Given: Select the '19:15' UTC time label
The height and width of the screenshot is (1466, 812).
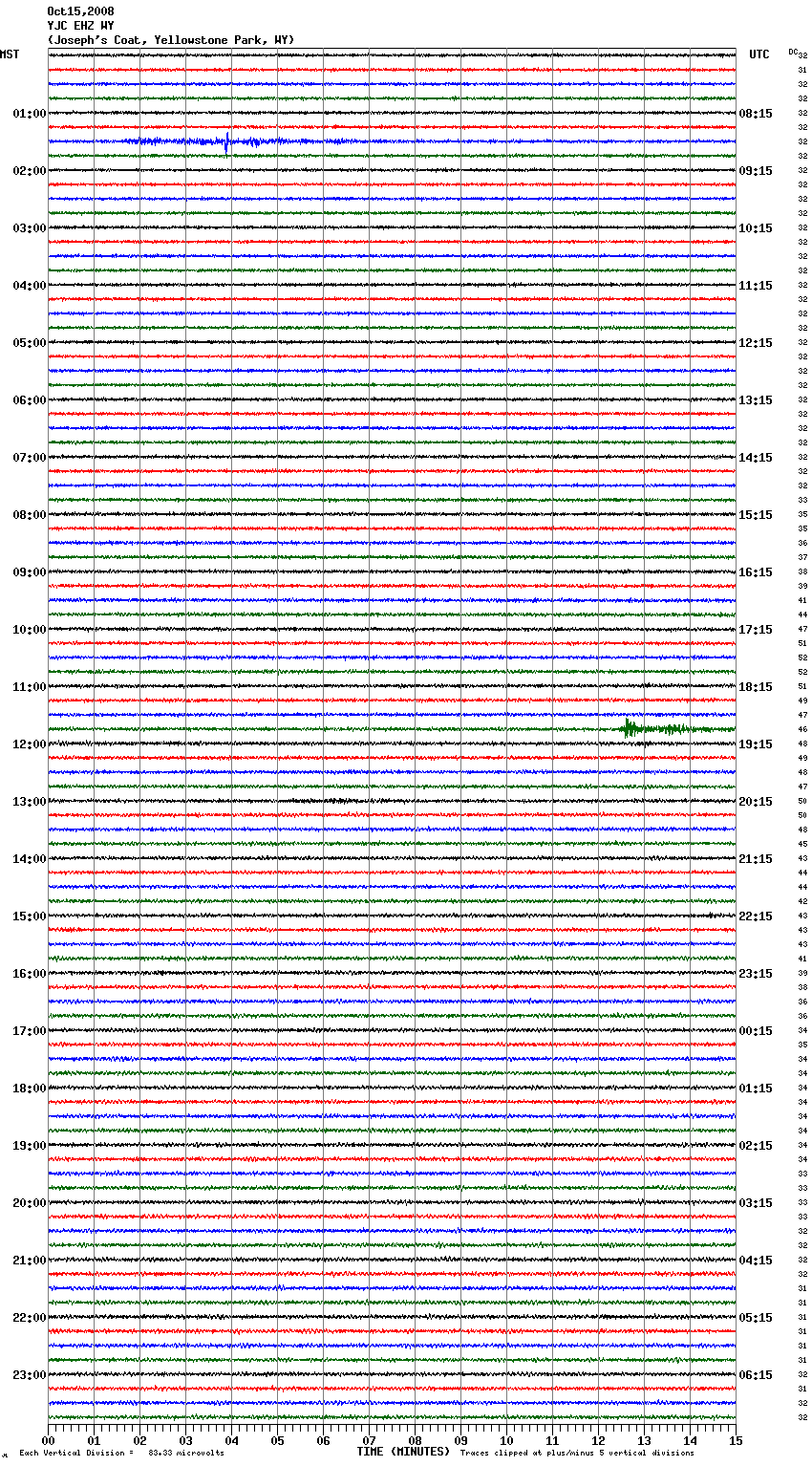Looking at the screenshot, I should 756,744.
